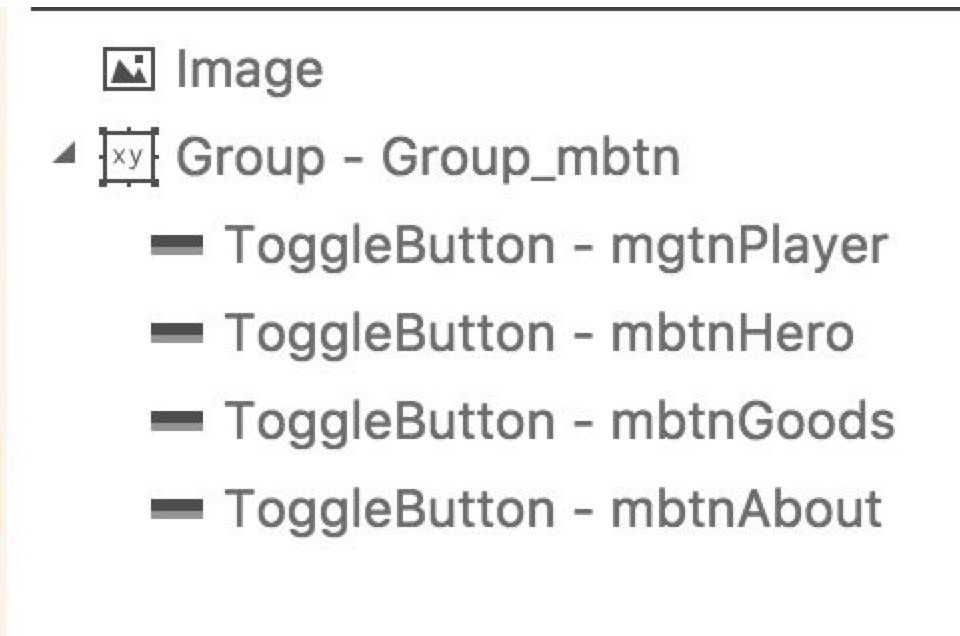Click the Group node xy icon
The width and height of the screenshot is (960, 636).
129,158
